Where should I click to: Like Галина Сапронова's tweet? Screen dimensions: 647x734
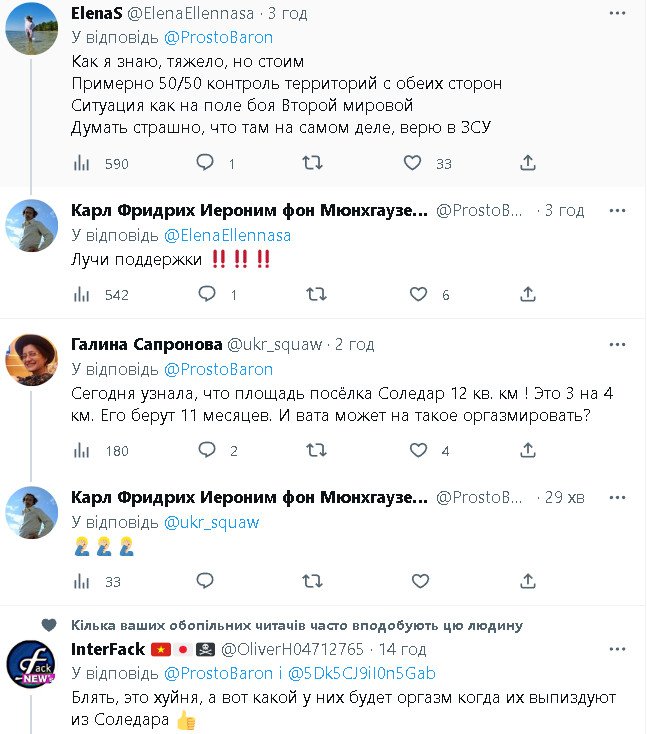(418, 450)
